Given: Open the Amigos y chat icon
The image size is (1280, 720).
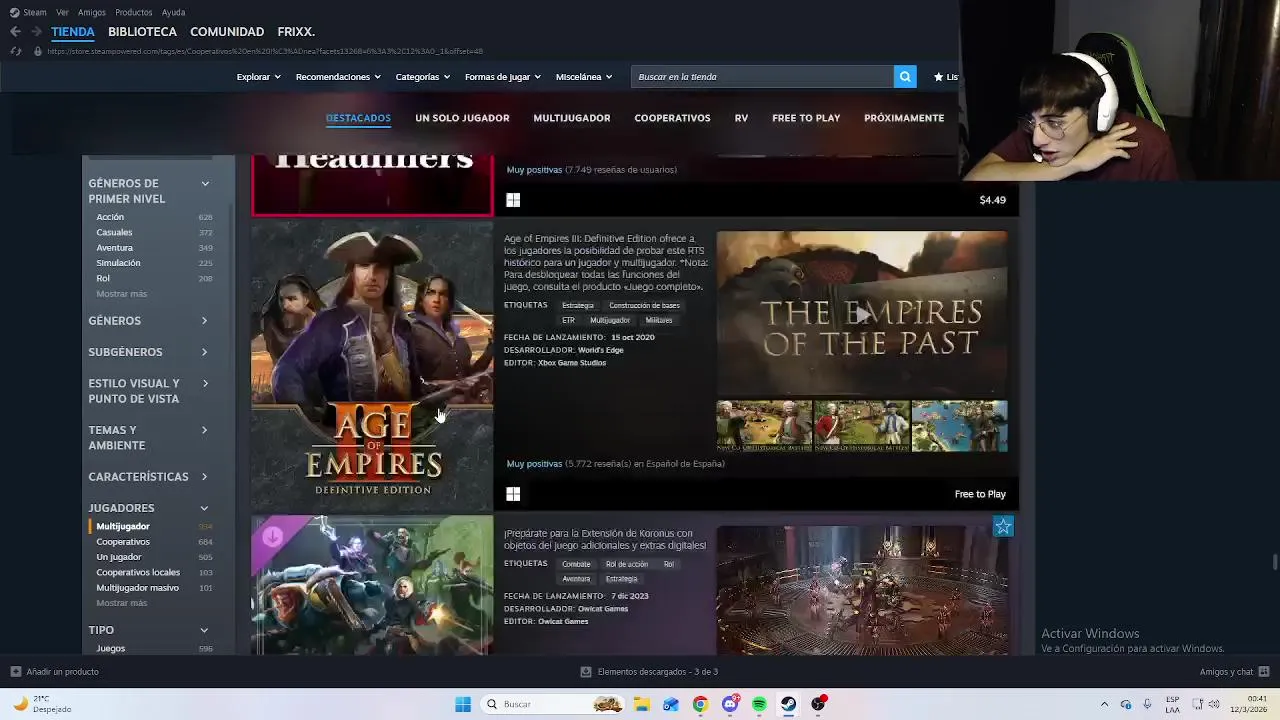Looking at the screenshot, I should [1264, 672].
